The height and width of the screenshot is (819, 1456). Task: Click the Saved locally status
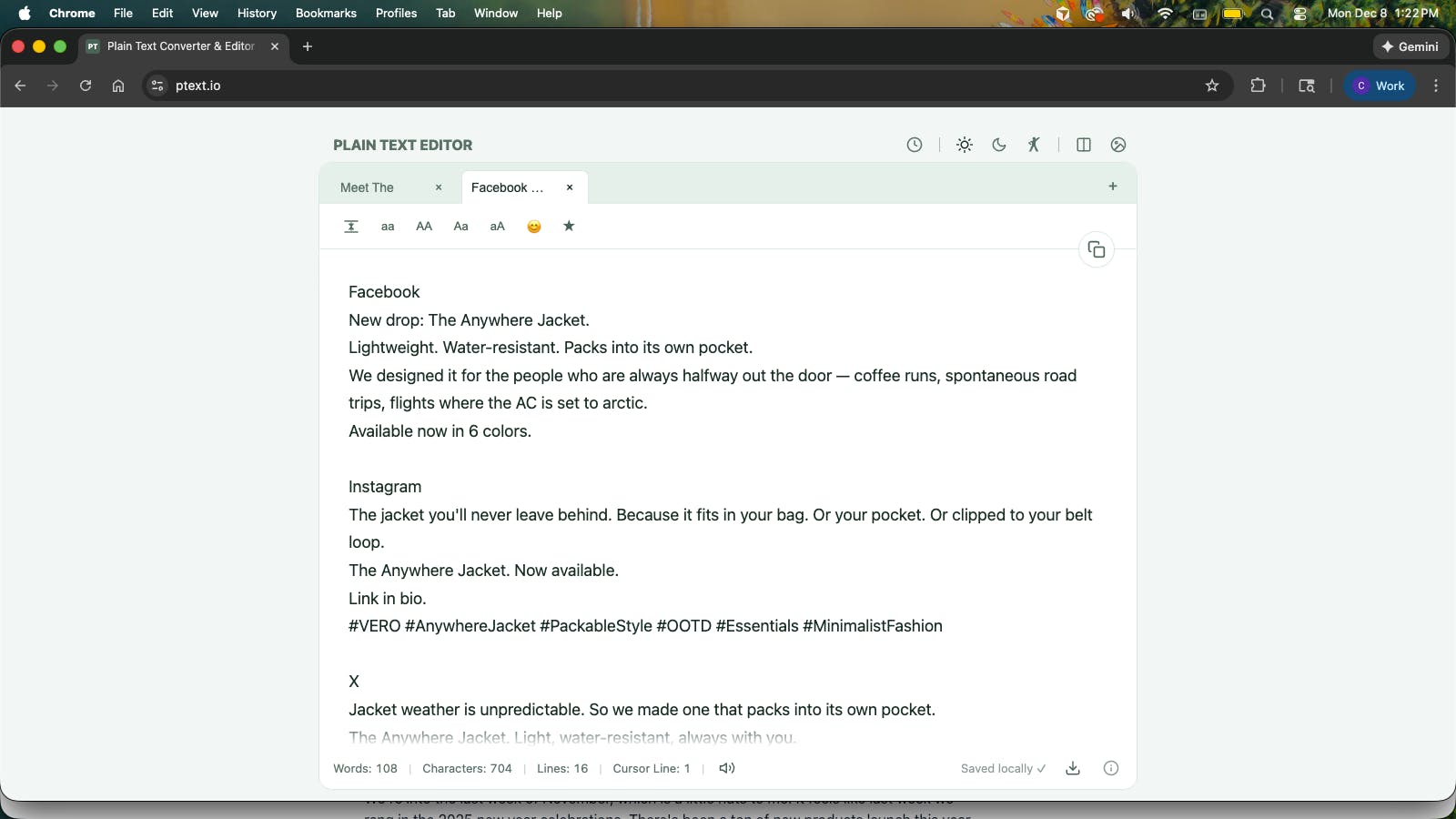click(1003, 769)
